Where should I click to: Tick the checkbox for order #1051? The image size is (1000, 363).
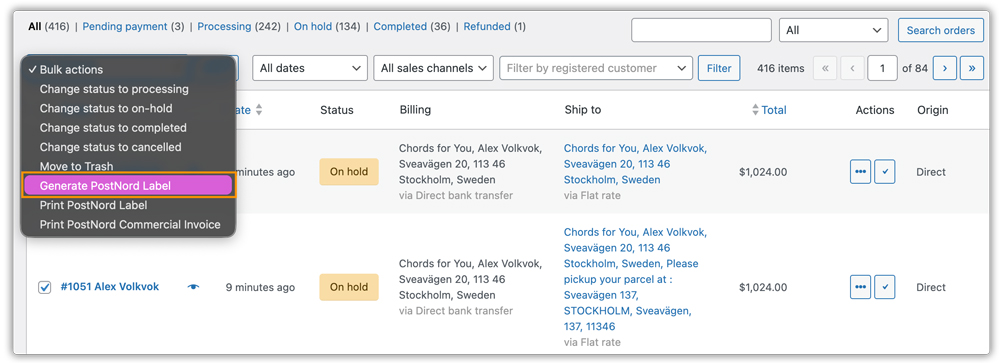[x=45, y=287]
